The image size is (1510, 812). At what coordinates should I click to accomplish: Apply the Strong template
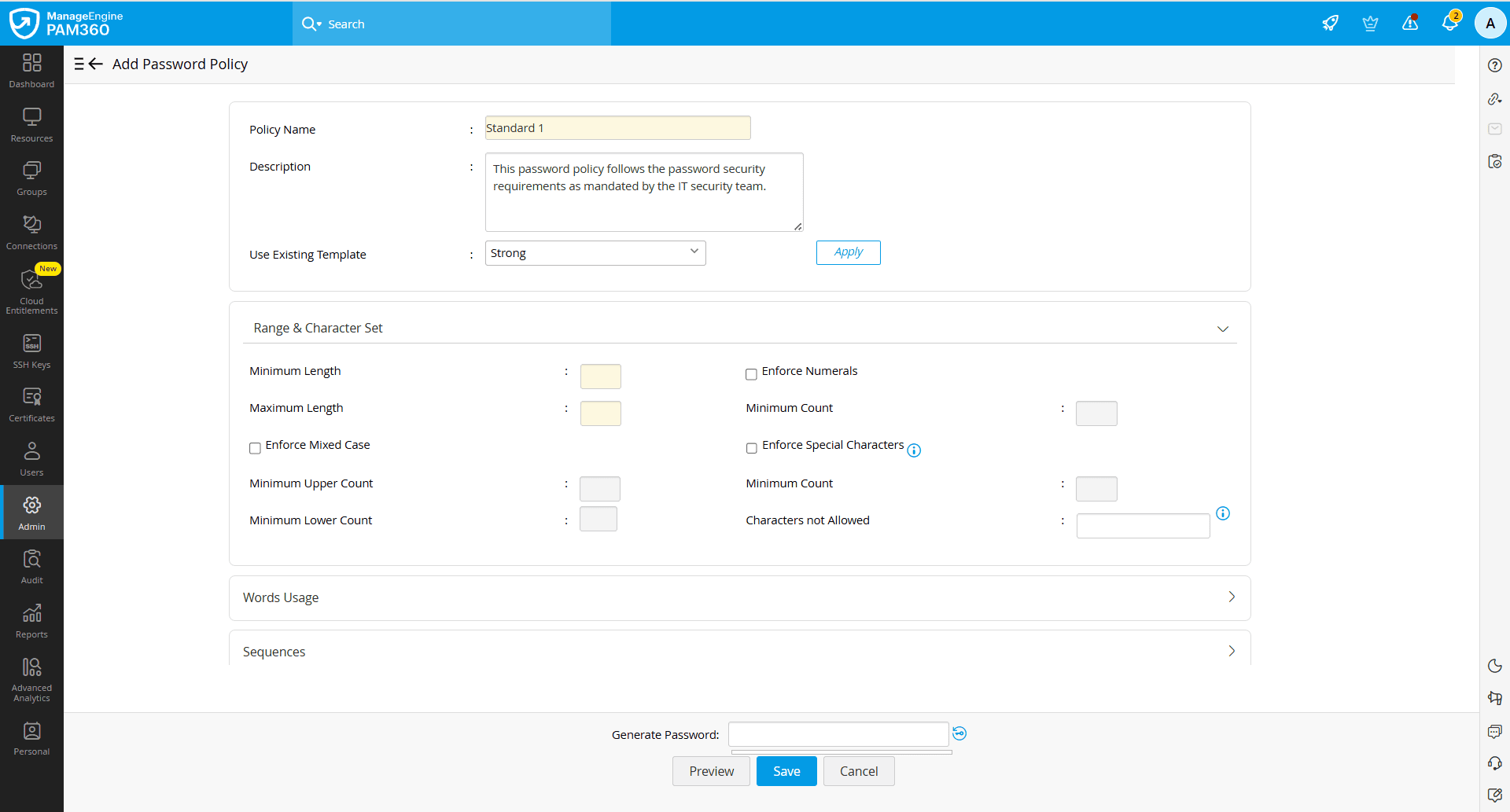[x=848, y=252]
